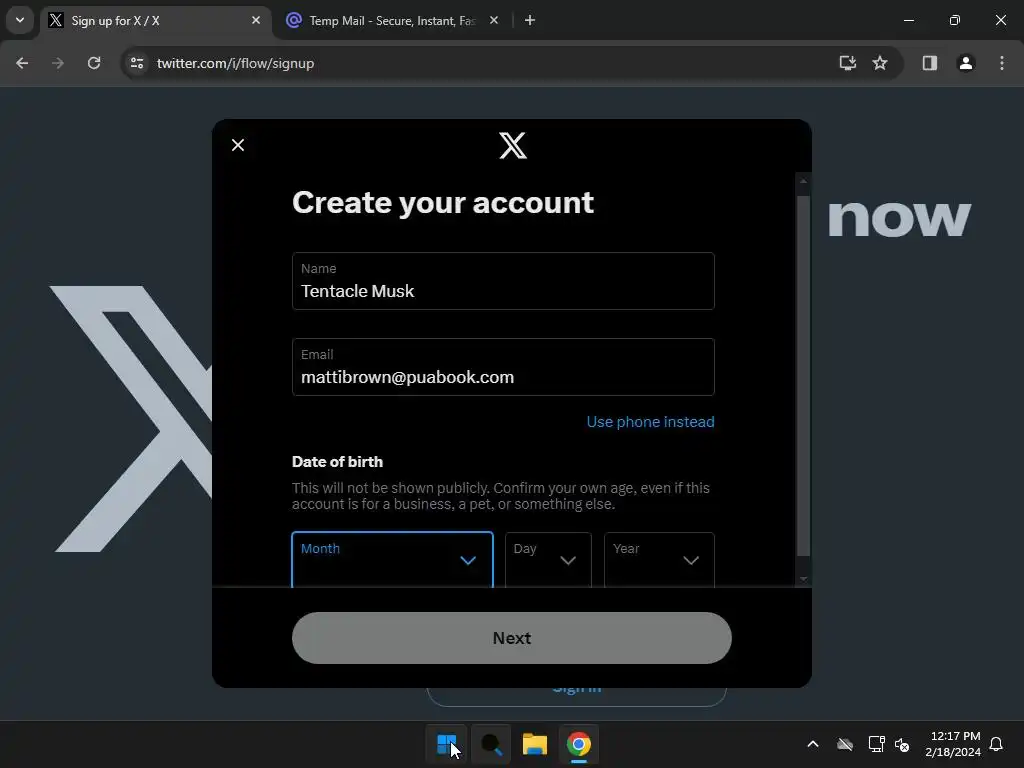This screenshot has height=768, width=1024.
Task: Click the scrollbar down arrow in dialog
Action: click(803, 579)
